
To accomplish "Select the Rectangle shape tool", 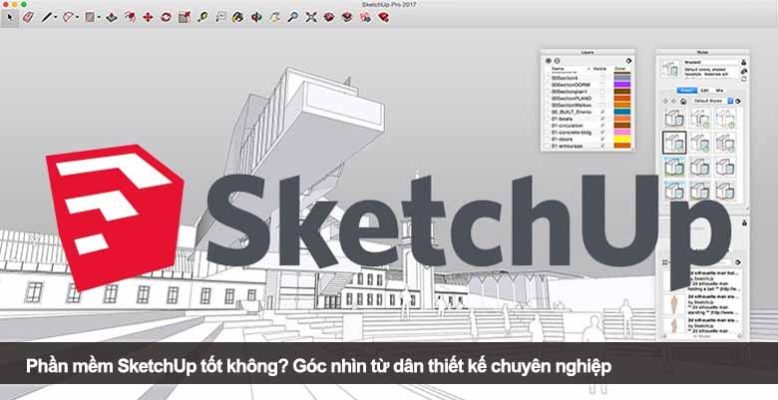I will pyautogui.click(x=89, y=17).
